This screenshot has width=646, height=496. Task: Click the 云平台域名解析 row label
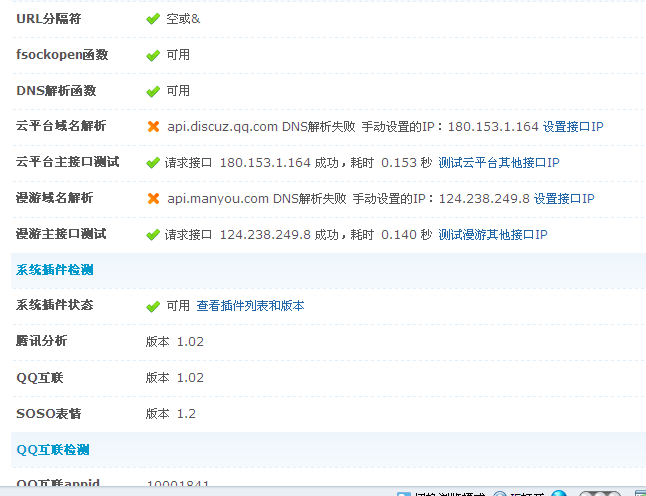coord(61,126)
